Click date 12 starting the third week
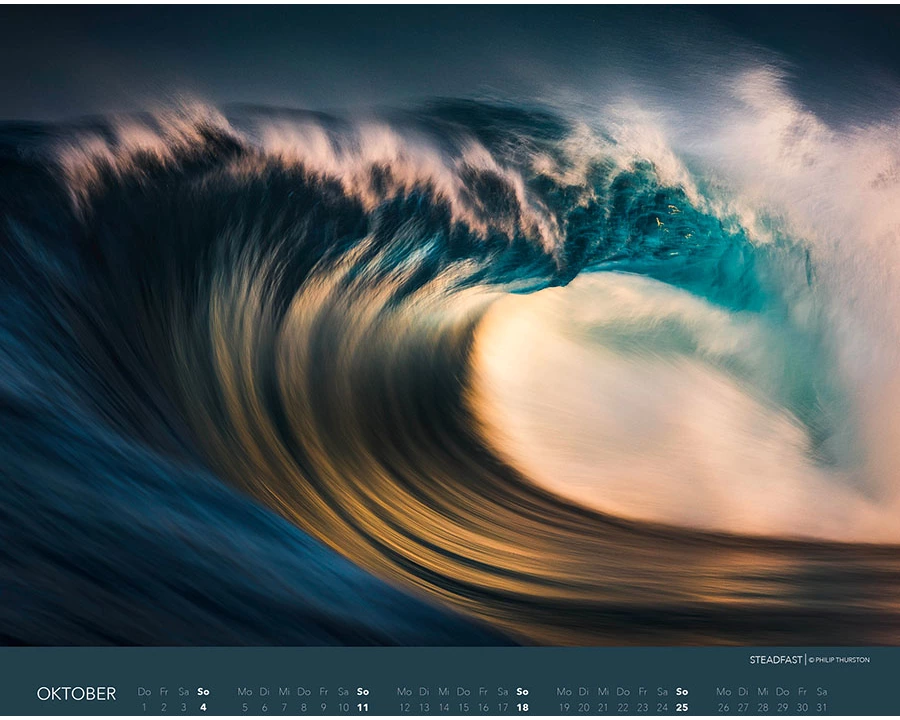Viewport: 900px width, 720px height. pyautogui.click(x=404, y=707)
